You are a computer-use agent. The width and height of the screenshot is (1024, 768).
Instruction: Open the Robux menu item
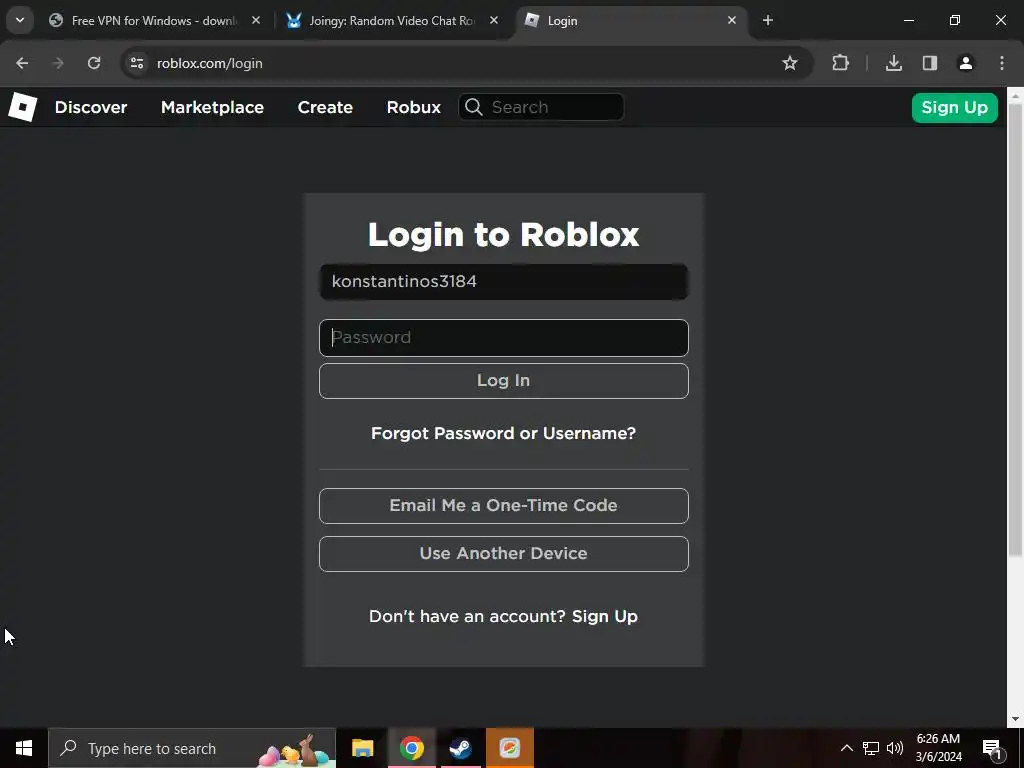[414, 107]
